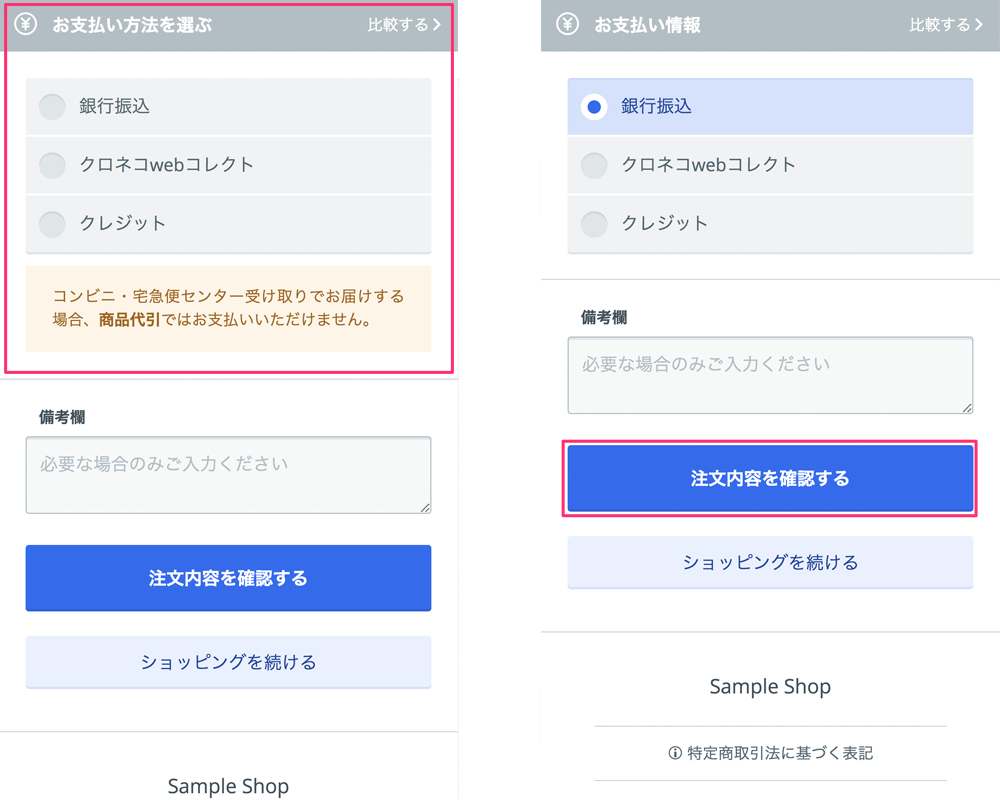Click ショッピングを続ける in the right panel
This screenshot has width=1000, height=800.
click(770, 562)
